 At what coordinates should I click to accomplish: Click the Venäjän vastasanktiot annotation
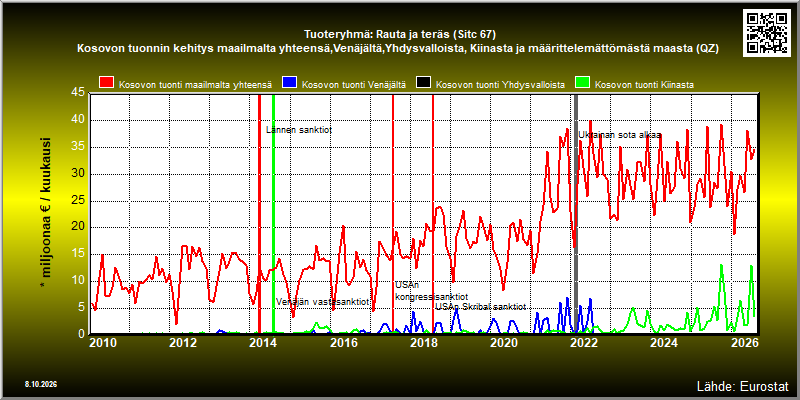click(322, 302)
